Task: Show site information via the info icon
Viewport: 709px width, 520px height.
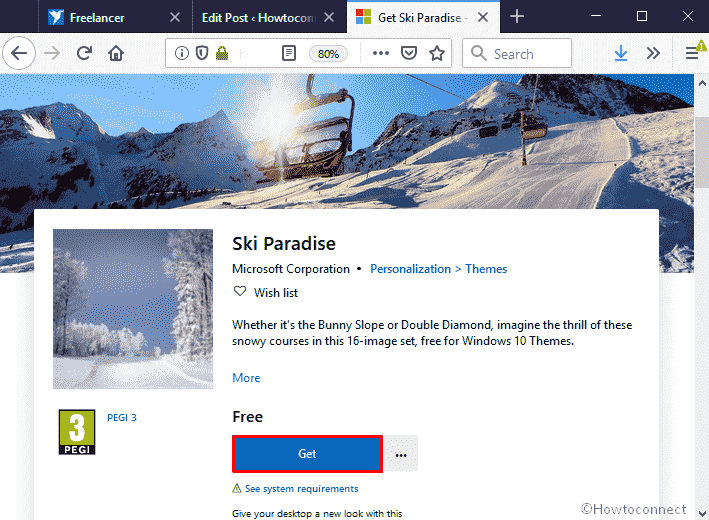Action: pyautogui.click(x=182, y=53)
